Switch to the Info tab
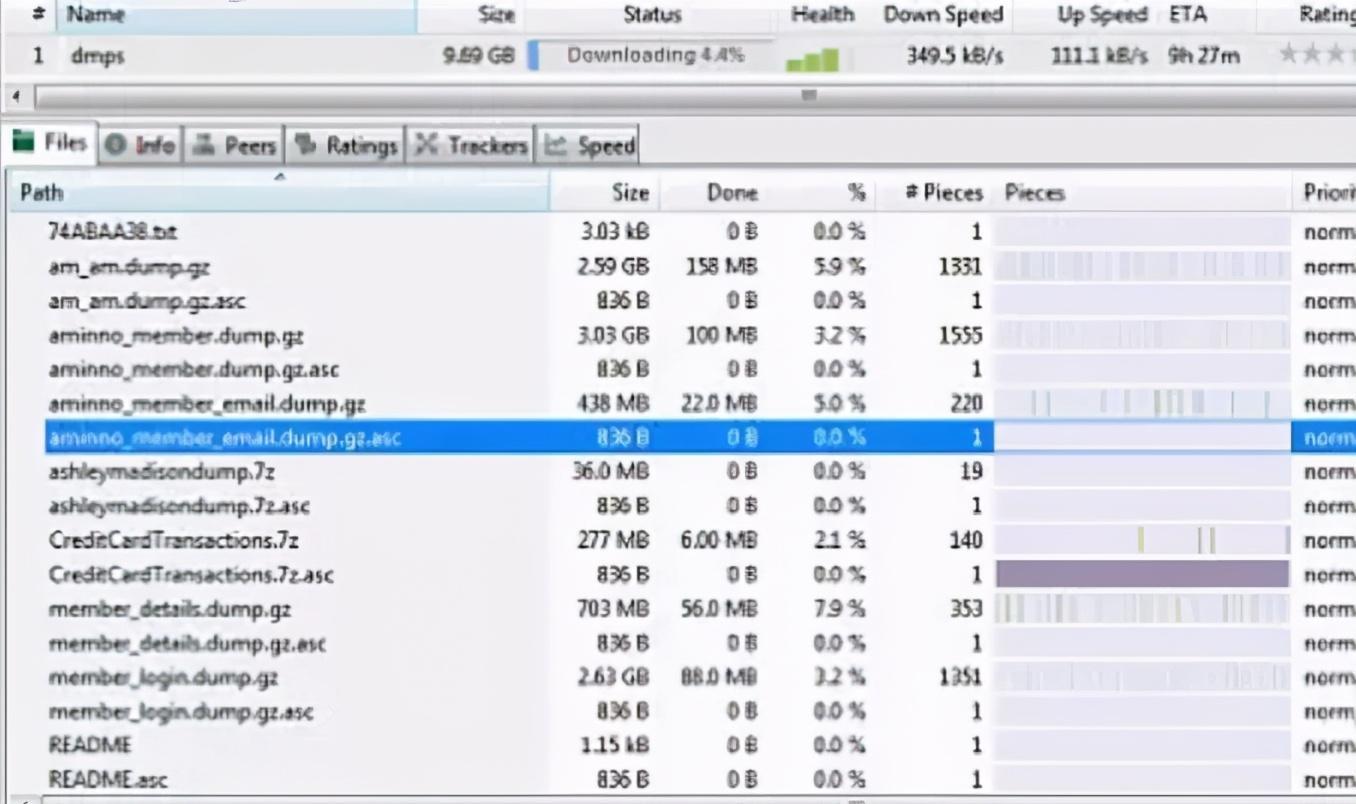Image resolution: width=1356 pixels, height=804 pixels. coord(140,146)
